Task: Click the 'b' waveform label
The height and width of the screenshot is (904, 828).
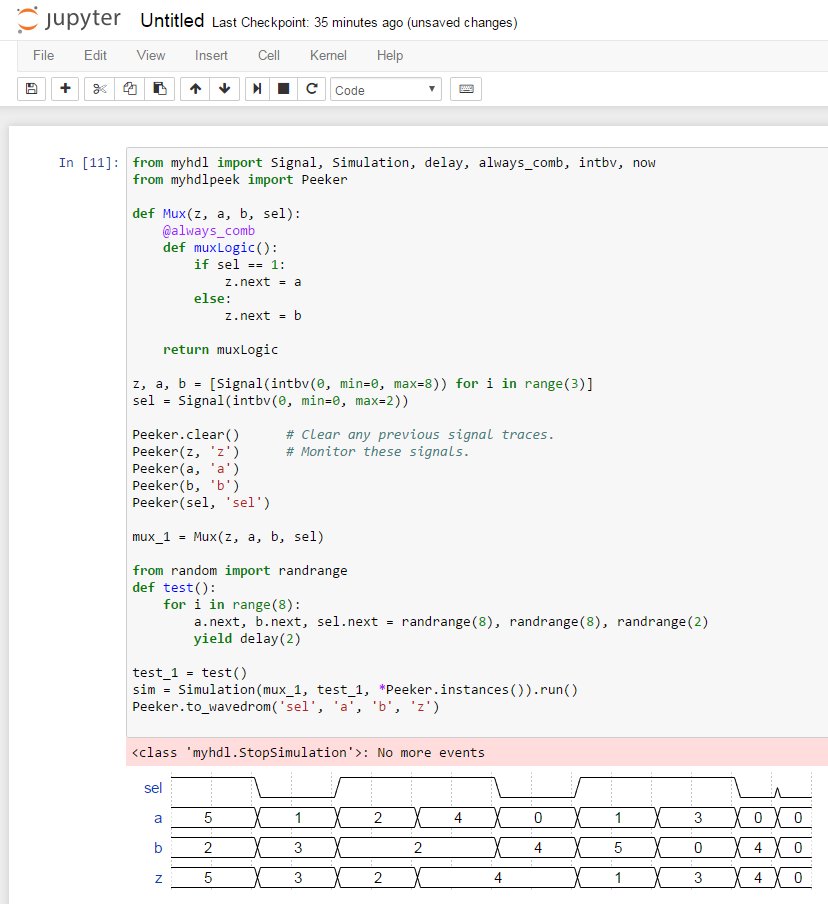Action: click(x=158, y=848)
